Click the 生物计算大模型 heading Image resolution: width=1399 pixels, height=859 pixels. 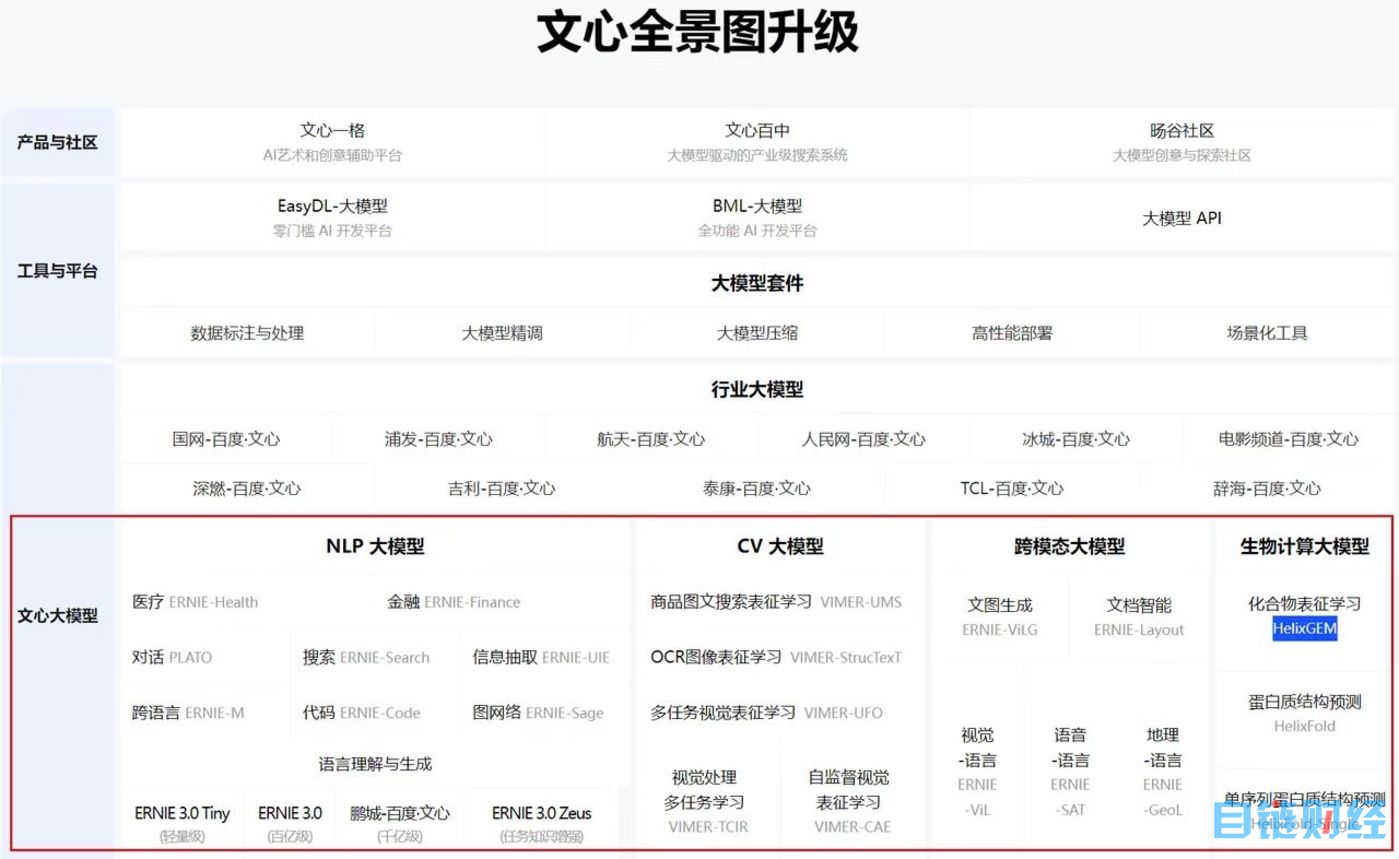pyautogui.click(x=1305, y=546)
